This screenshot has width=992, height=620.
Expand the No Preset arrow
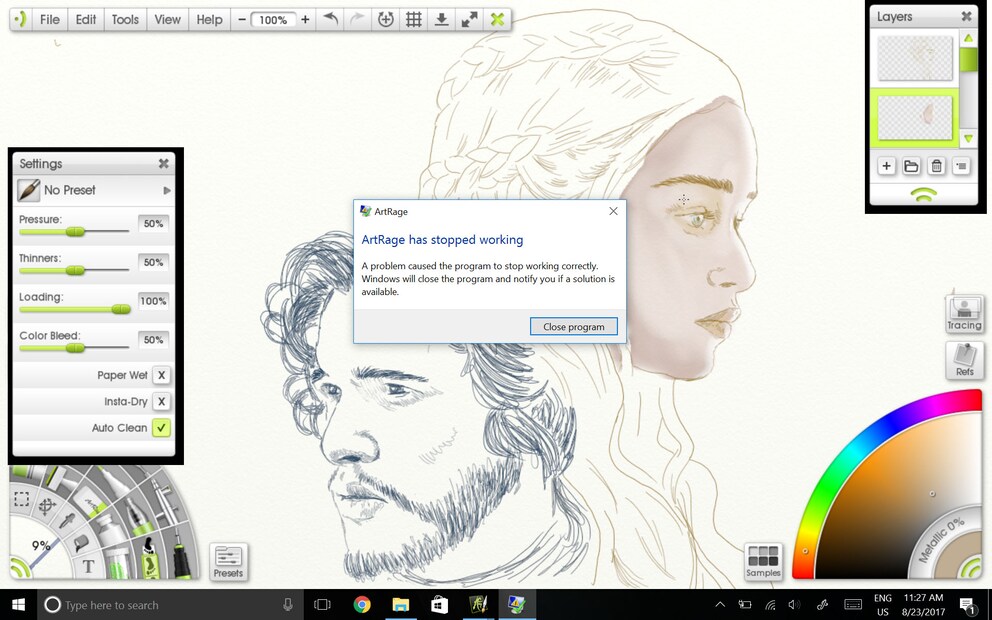pos(167,190)
